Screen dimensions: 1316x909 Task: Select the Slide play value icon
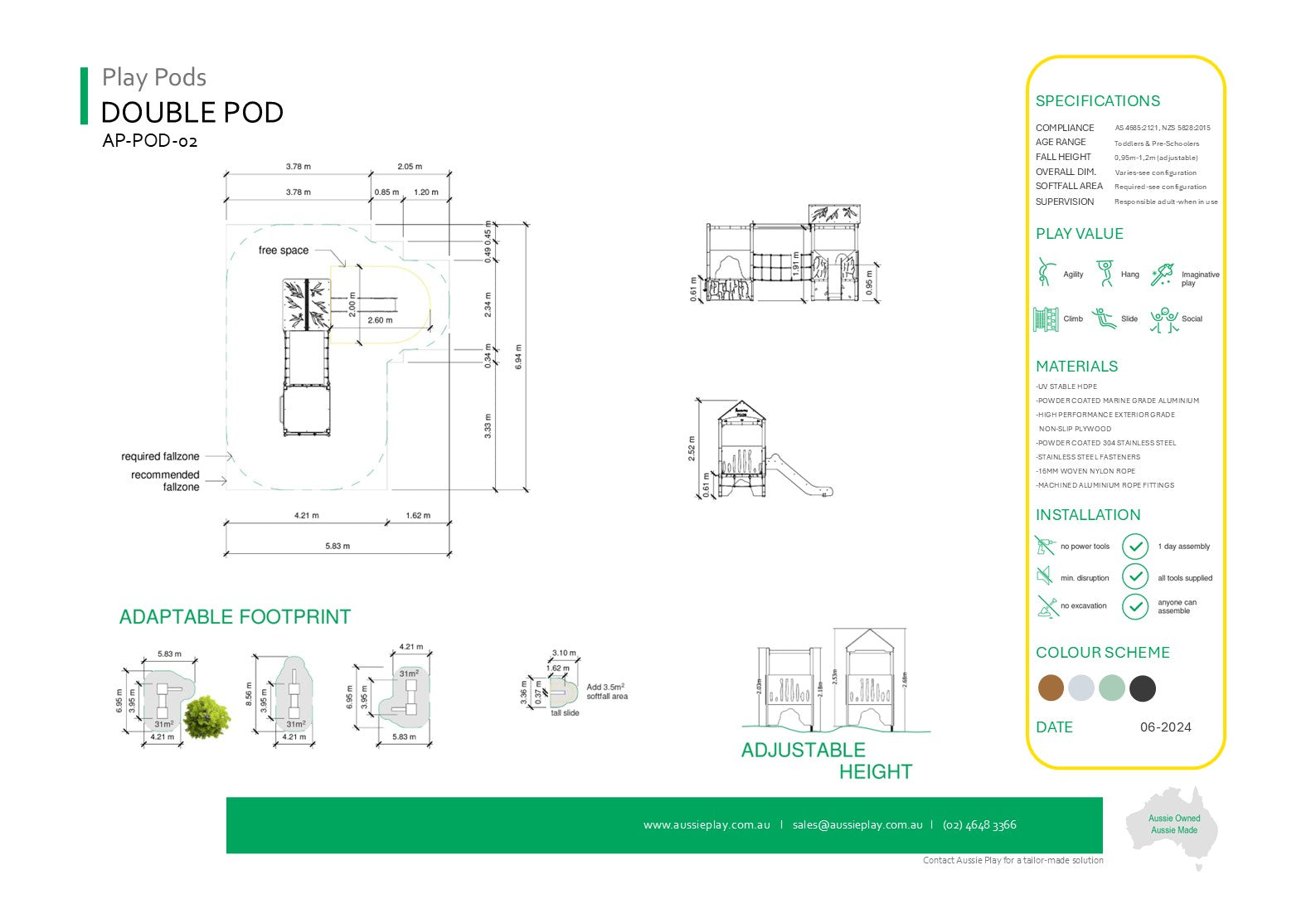tap(1104, 318)
